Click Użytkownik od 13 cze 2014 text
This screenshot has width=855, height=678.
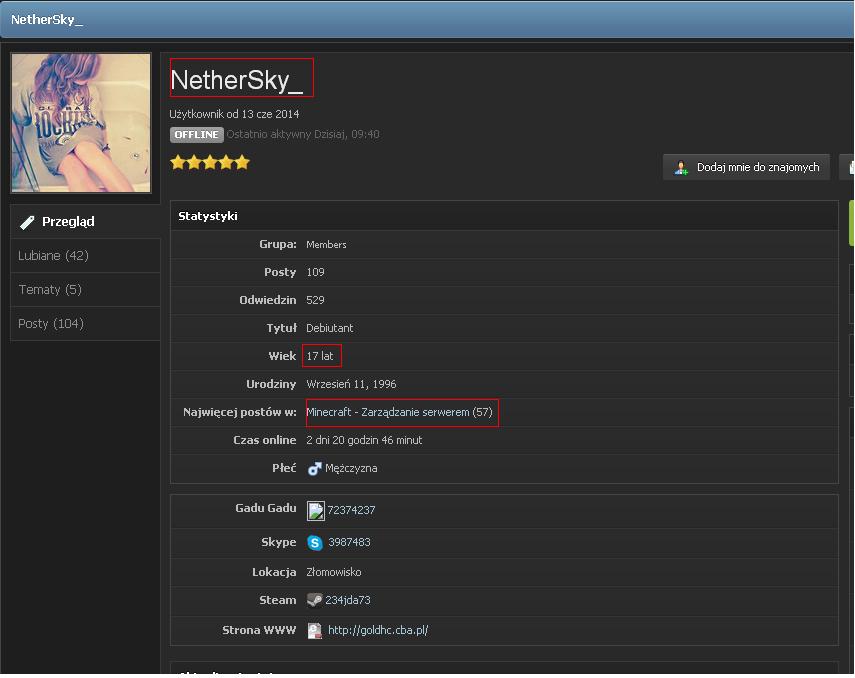(234, 114)
